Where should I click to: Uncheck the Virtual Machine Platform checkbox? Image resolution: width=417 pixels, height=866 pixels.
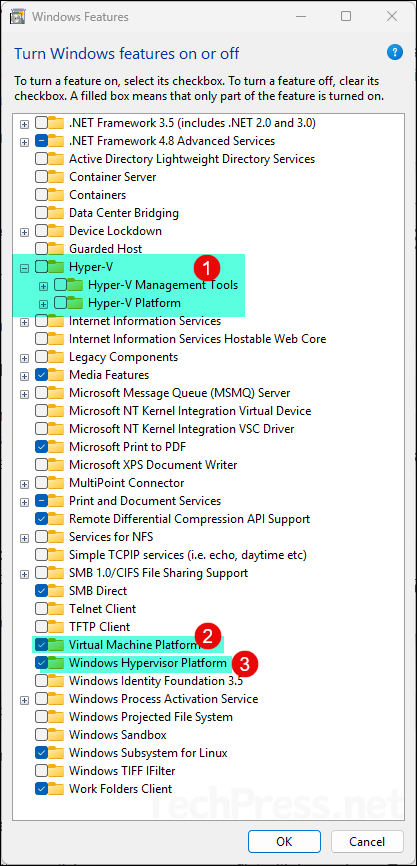tap(41, 645)
